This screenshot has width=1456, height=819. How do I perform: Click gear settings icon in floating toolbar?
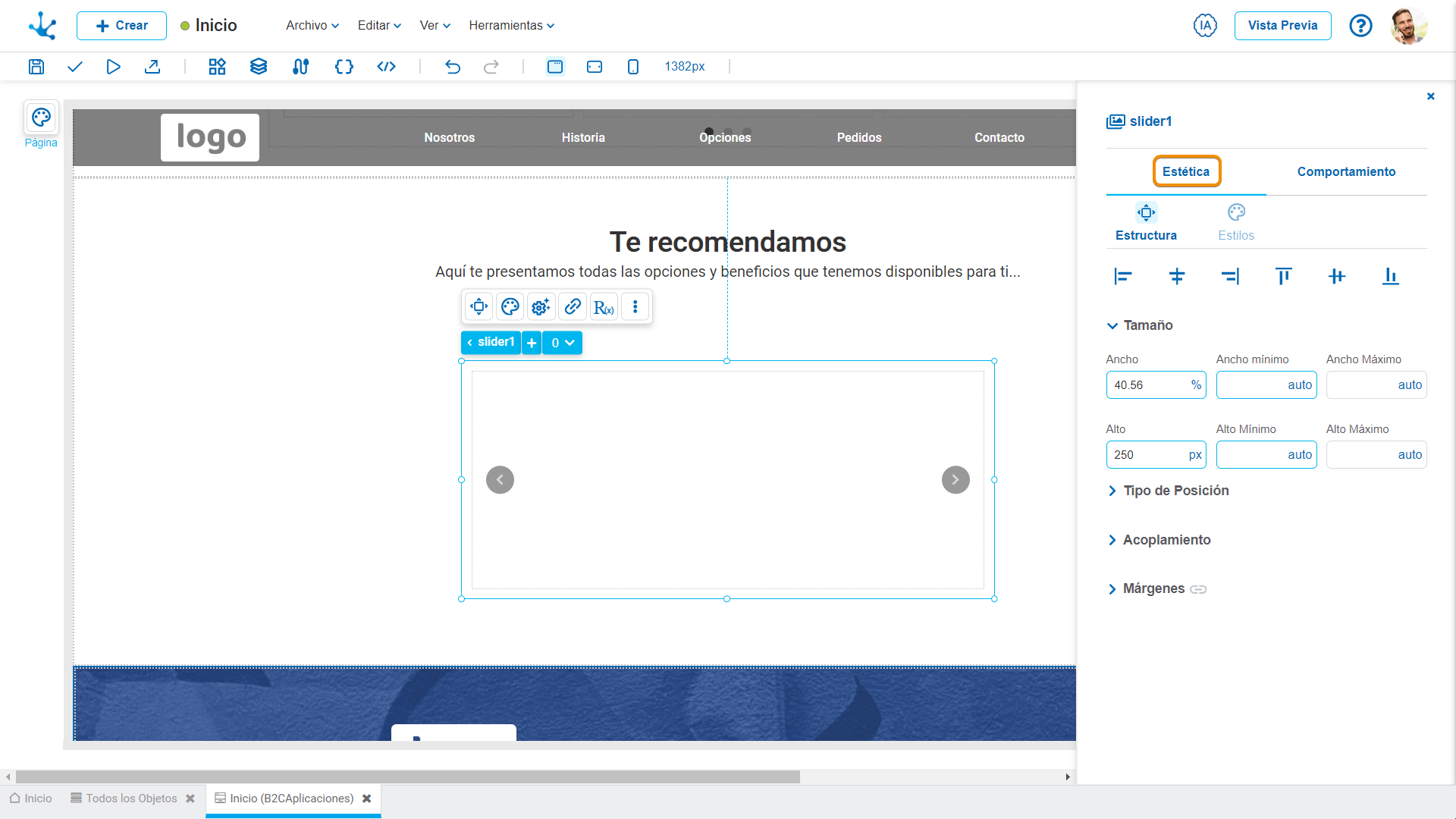tap(541, 307)
